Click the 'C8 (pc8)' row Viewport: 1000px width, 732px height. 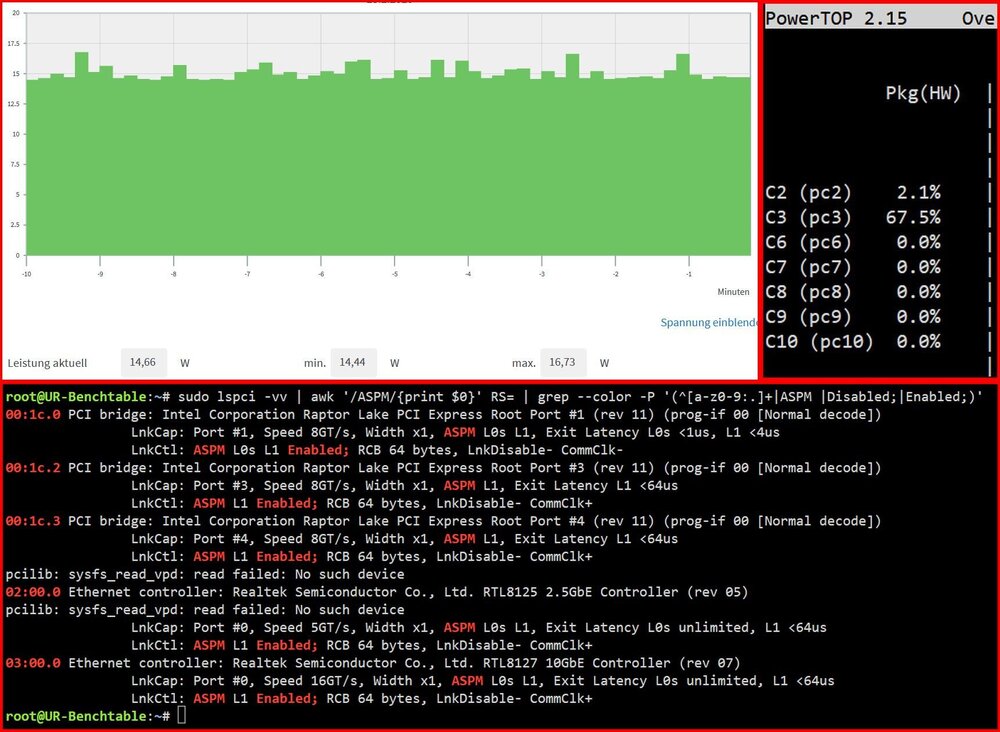tap(853, 291)
